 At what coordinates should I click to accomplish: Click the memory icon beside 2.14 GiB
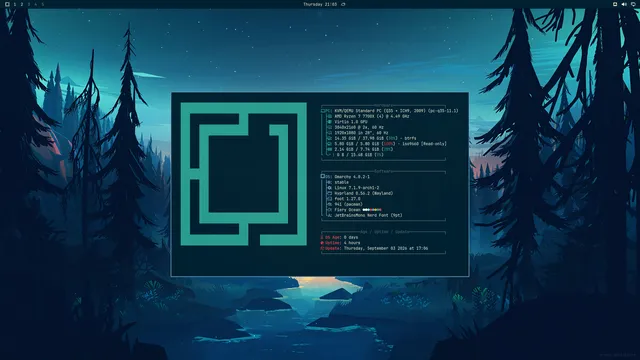[329, 149]
